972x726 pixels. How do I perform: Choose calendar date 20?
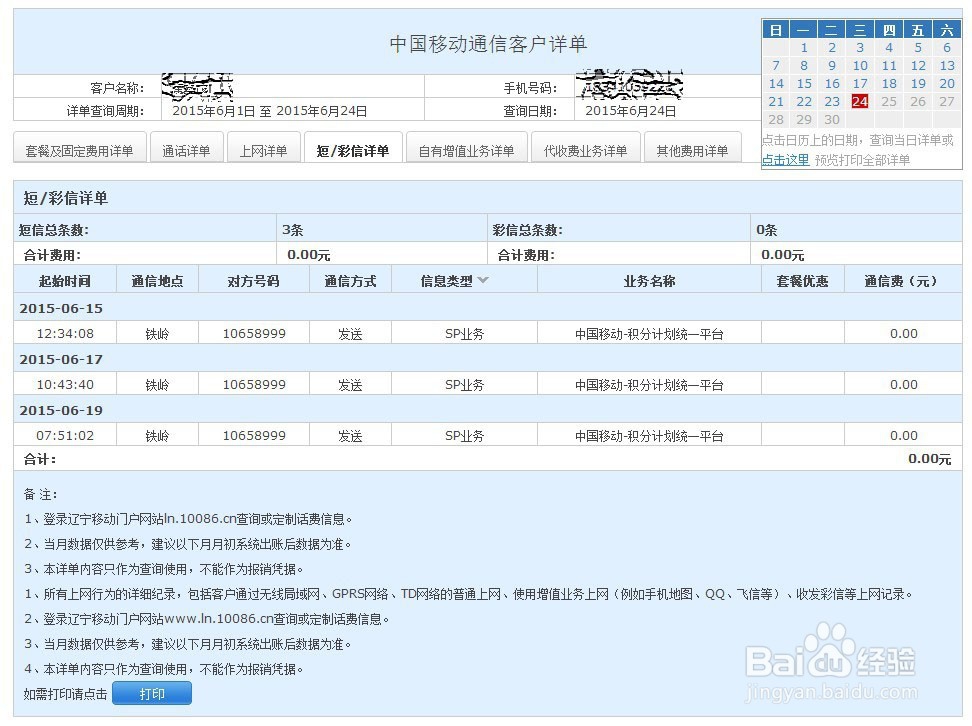coord(947,84)
